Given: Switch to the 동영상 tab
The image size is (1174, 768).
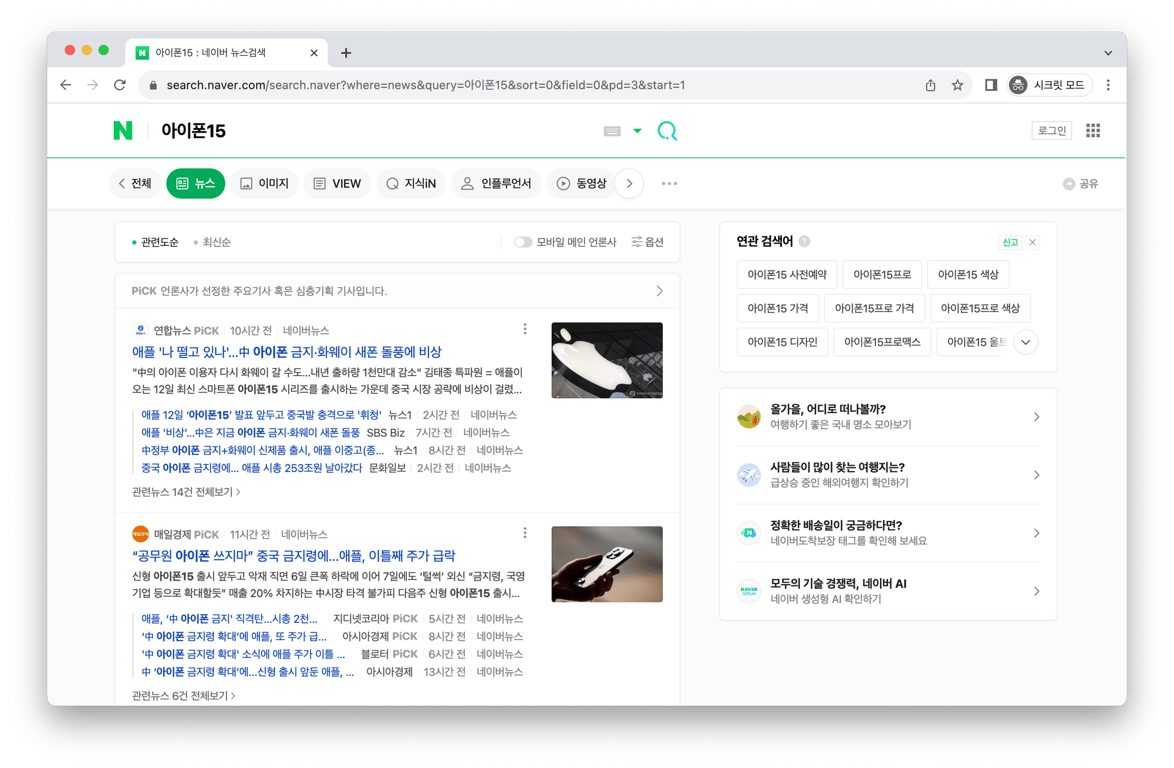Looking at the screenshot, I should [581, 183].
